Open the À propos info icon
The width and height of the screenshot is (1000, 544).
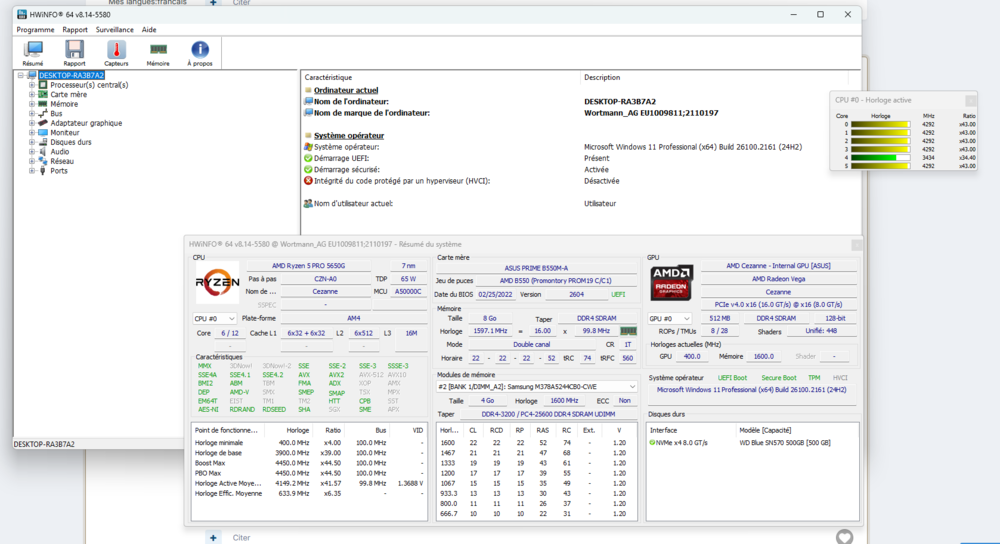200,50
